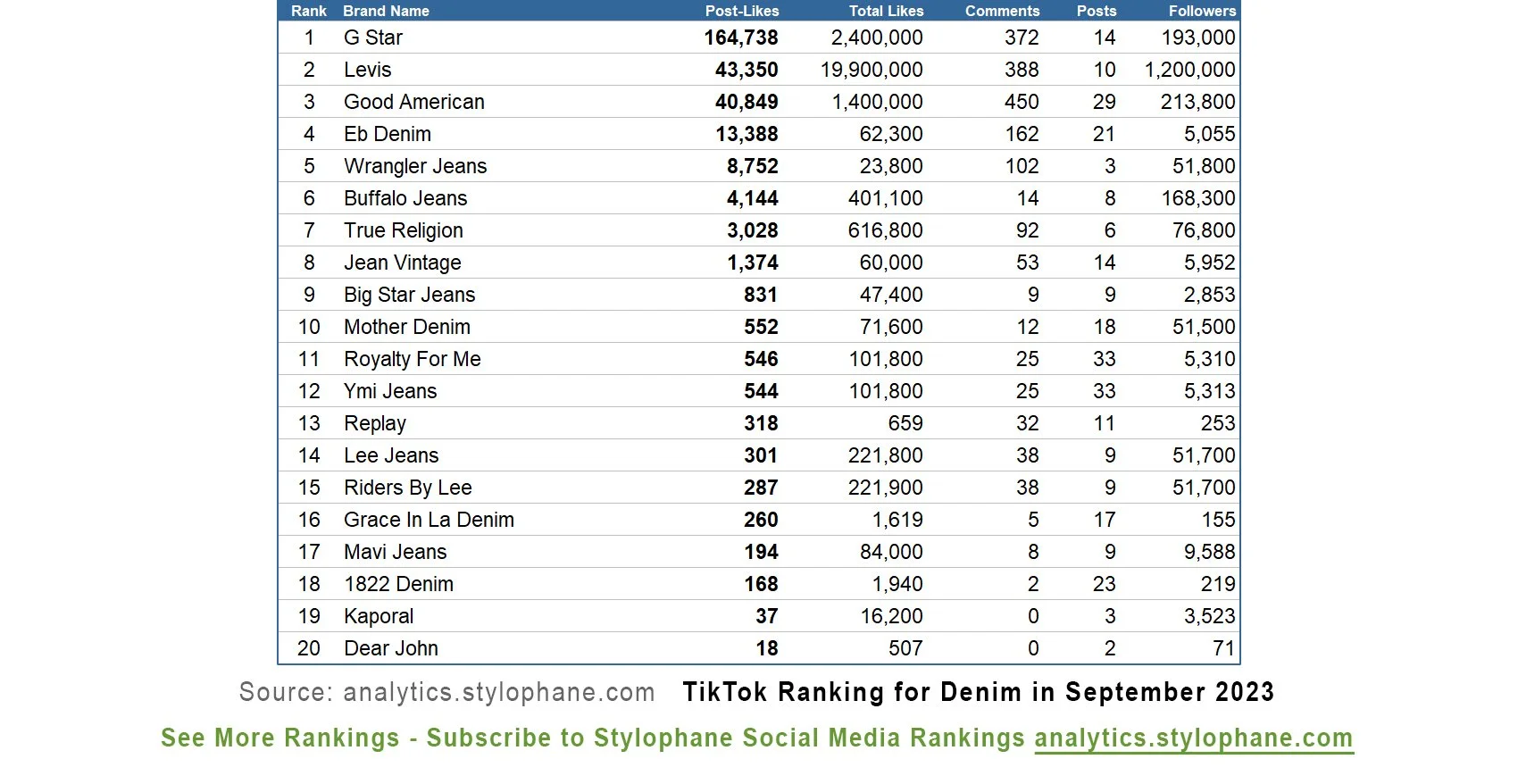Select the Dear John brand name
The height and width of the screenshot is (784, 1518).
pos(391,648)
